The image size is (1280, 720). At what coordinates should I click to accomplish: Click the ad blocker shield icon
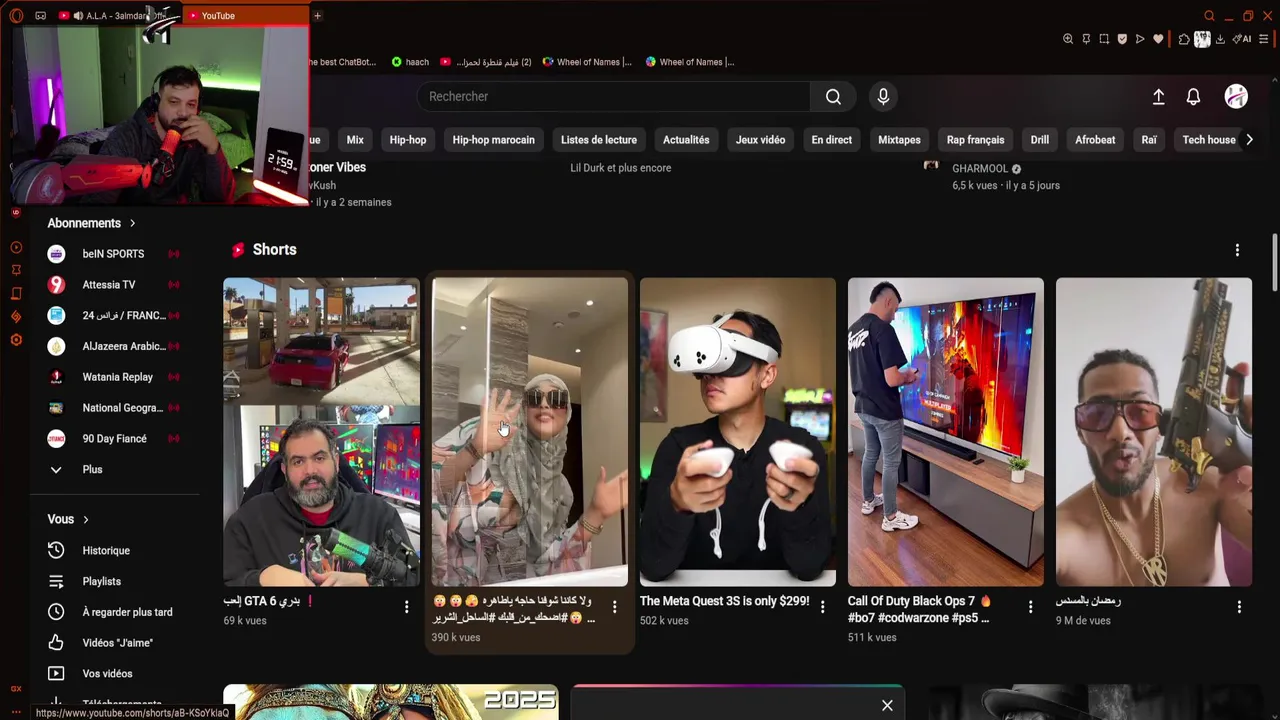coord(1122,39)
